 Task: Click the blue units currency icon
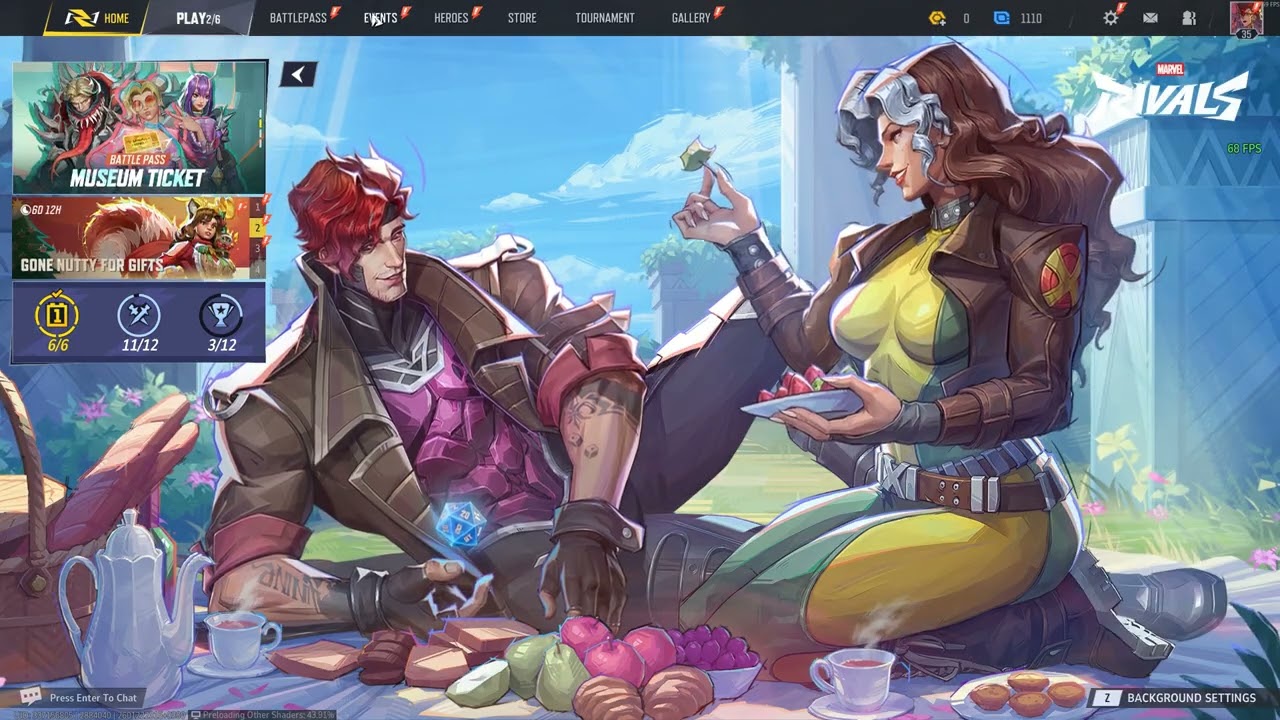click(1002, 18)
